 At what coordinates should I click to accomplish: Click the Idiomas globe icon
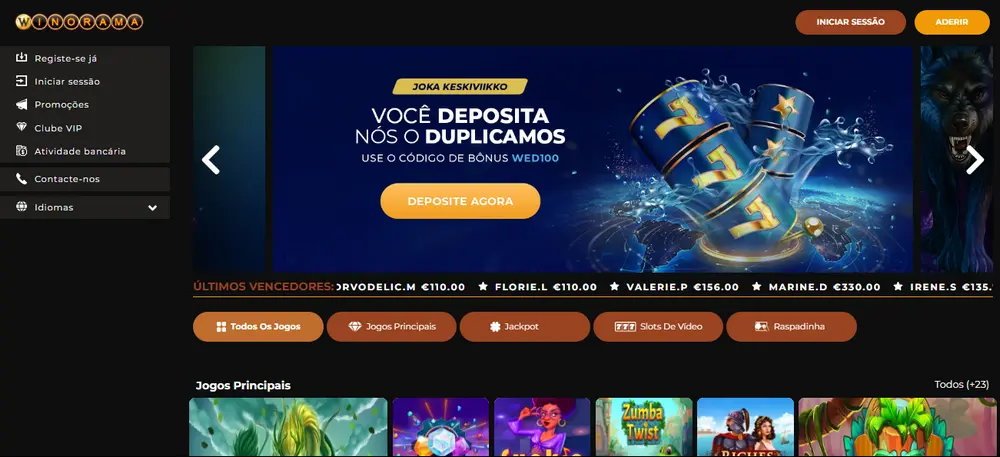22,207
